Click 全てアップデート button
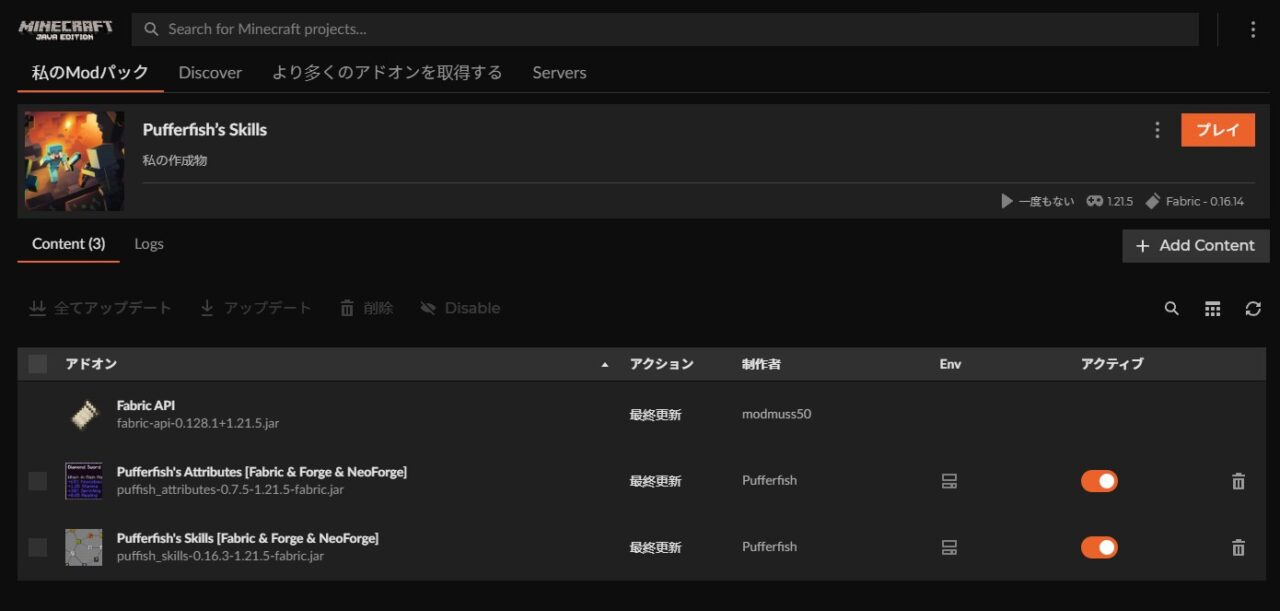This screenshot has height=611, width=1280. (100, 308)
